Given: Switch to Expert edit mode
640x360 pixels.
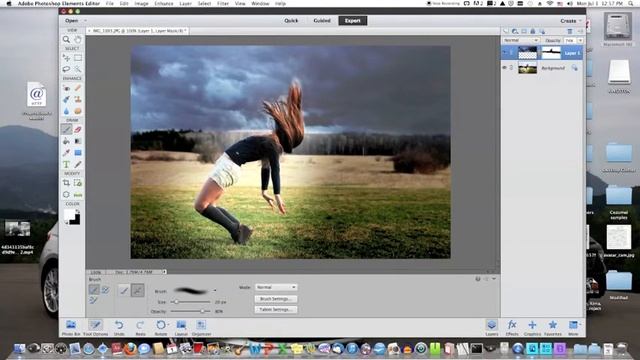Looking at the screenshot, I should tap(353, 20).
